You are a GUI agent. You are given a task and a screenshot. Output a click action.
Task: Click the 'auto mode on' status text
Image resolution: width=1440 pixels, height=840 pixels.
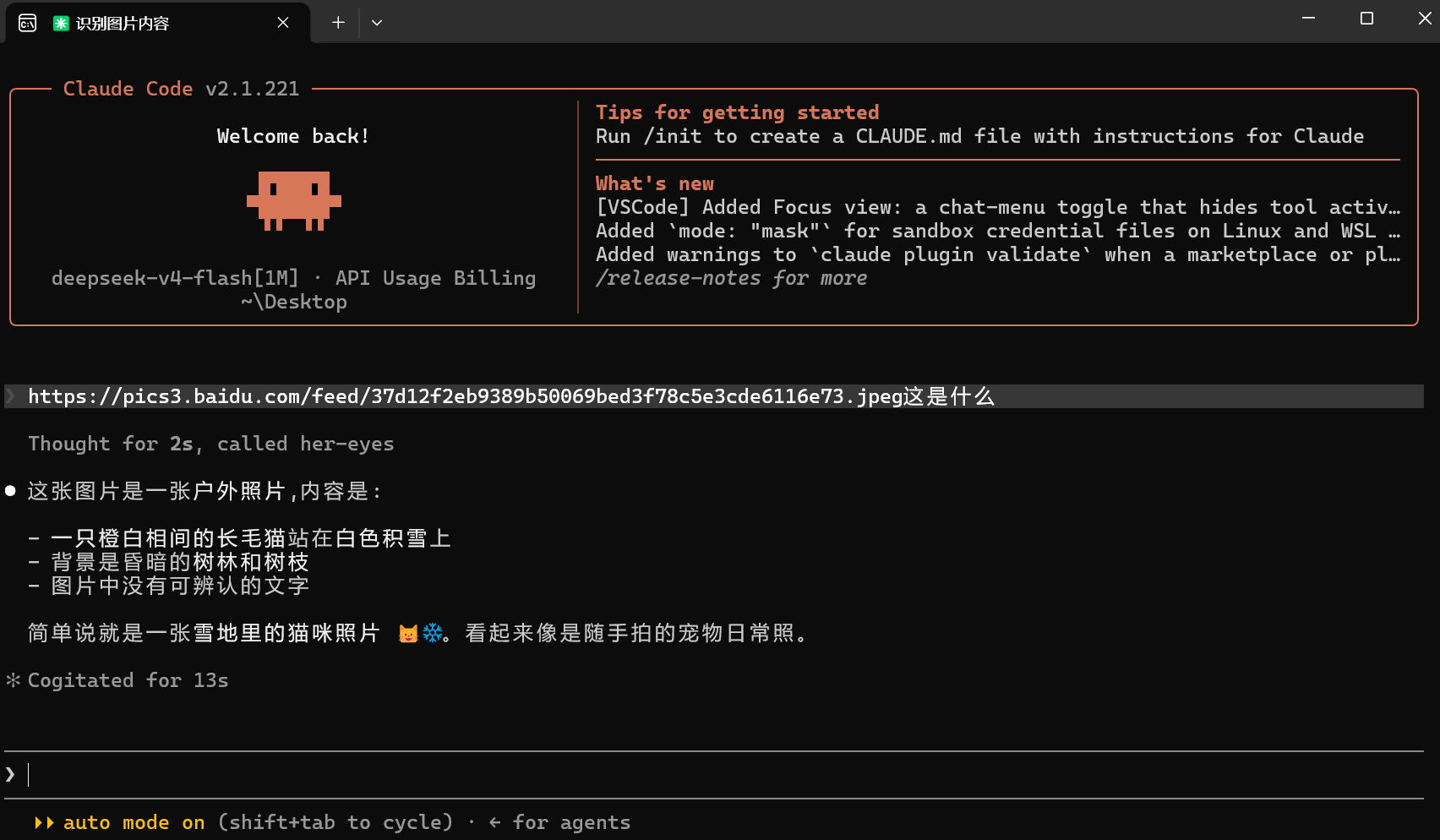134,822
